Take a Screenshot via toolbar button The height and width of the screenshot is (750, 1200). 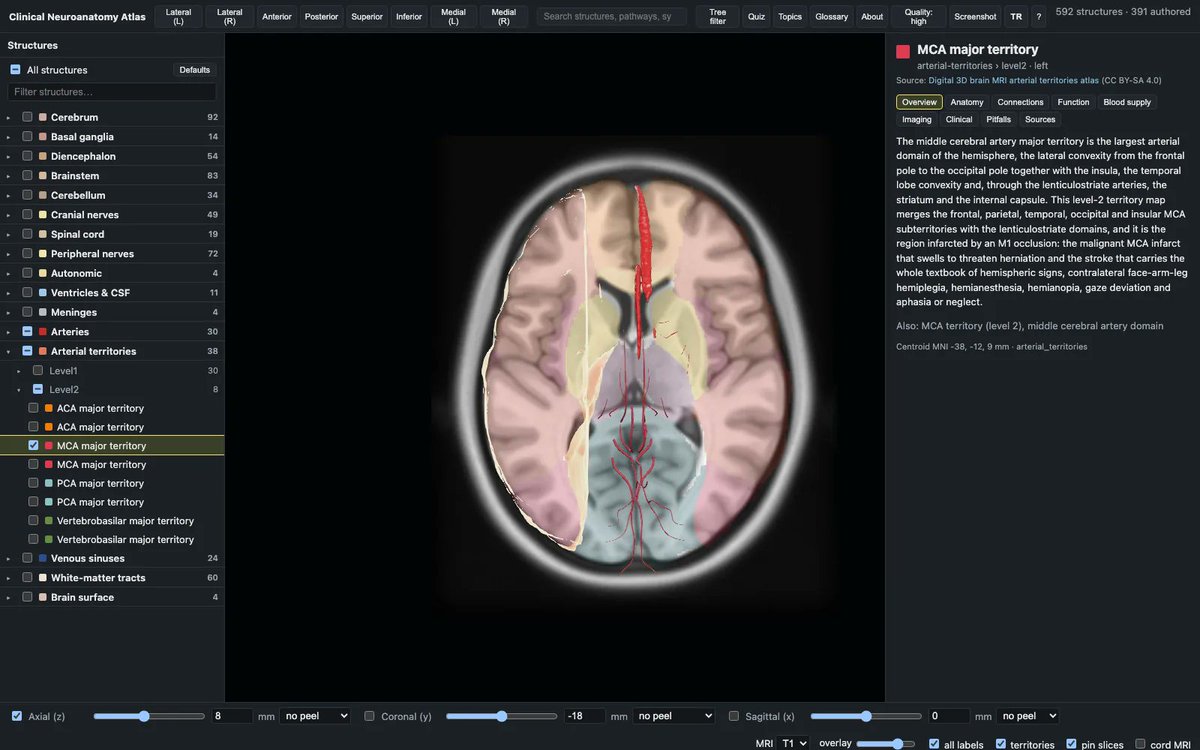point(975,16)
